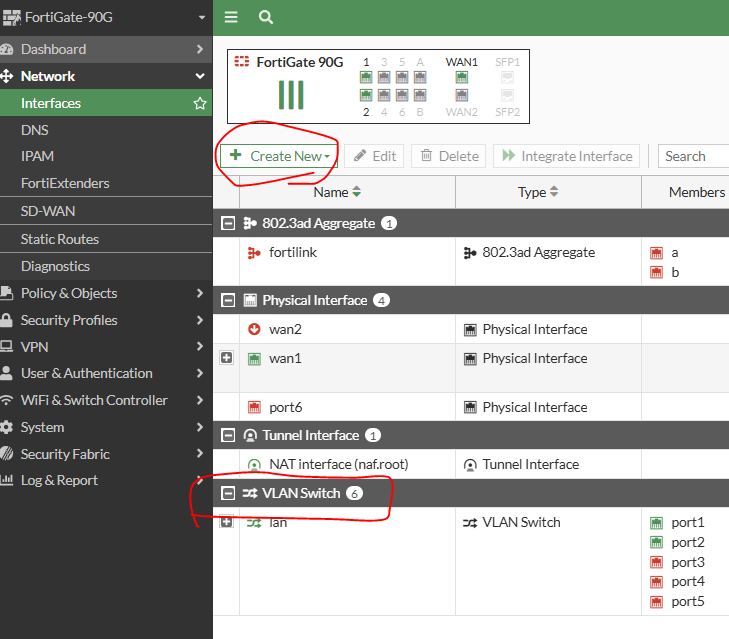Image resolution: width=729 pixels, height=639 pixels.
Task: Click the Members column header
Action: [x=685, y=192]
